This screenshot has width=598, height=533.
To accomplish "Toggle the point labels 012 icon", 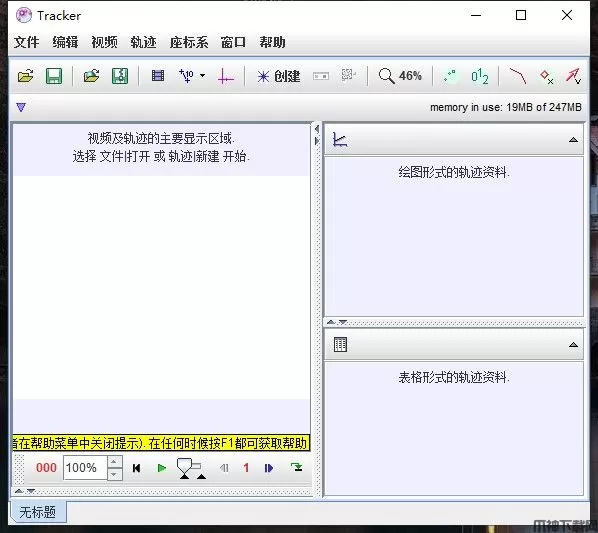I will pos(479,76).
